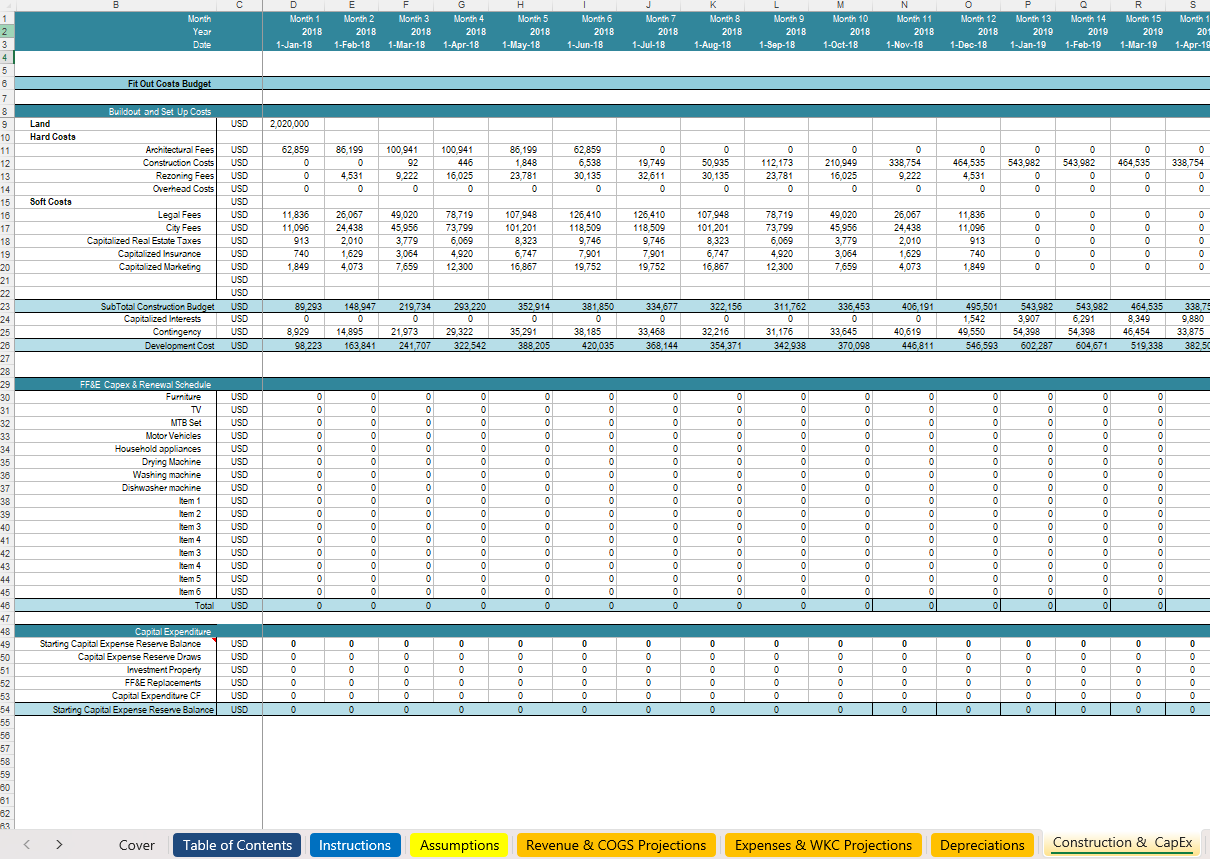Viewport: 1210px width, 859px height.
Task: Select column D header
Action: [293, 5]
